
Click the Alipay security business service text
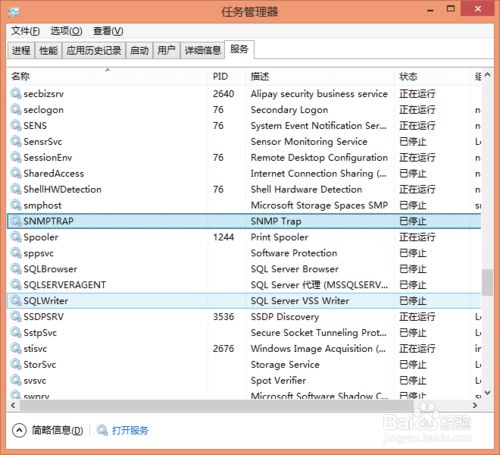pos(319,94)
